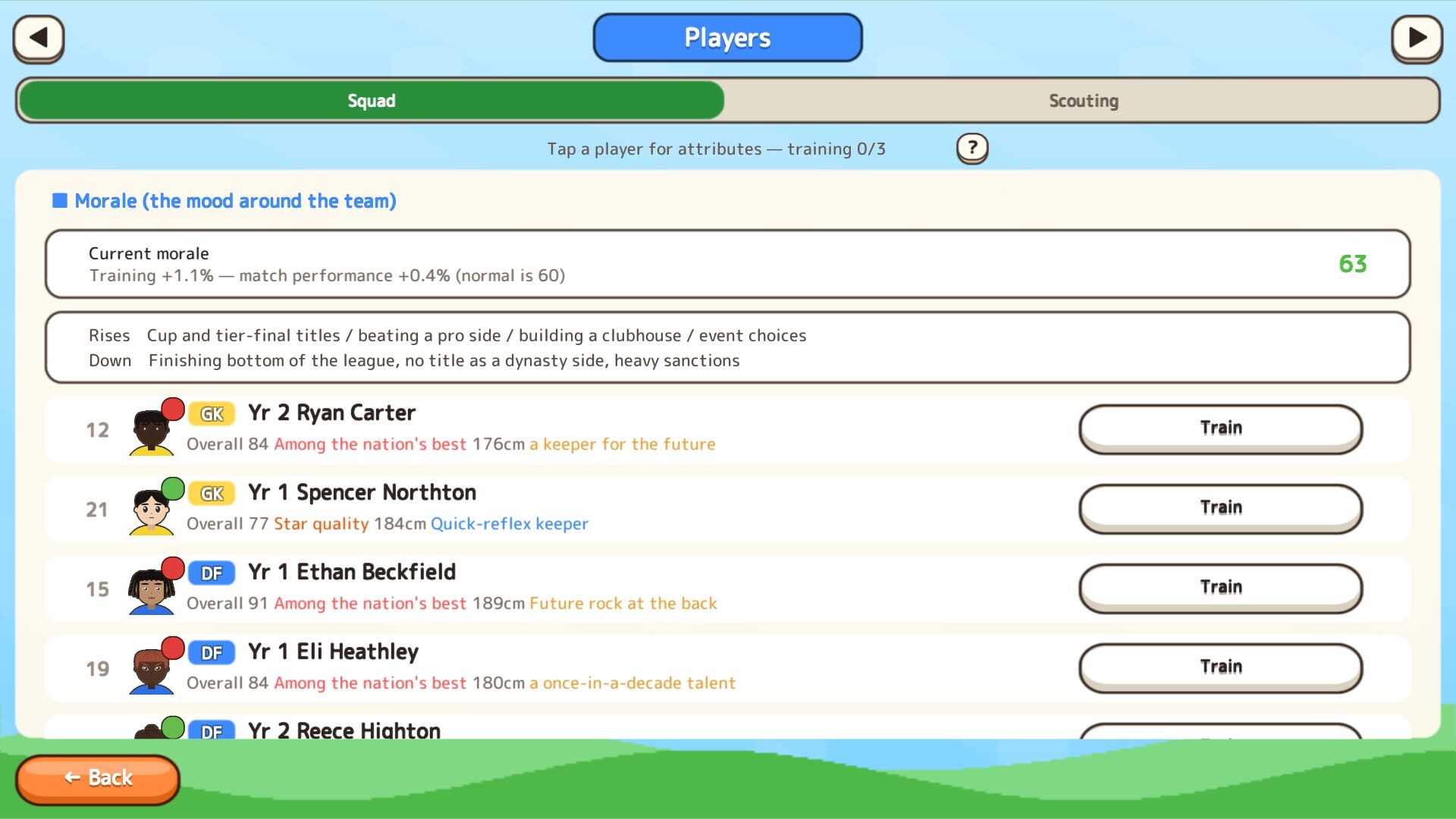Switch to the Scouting tab

point(1083,100)
